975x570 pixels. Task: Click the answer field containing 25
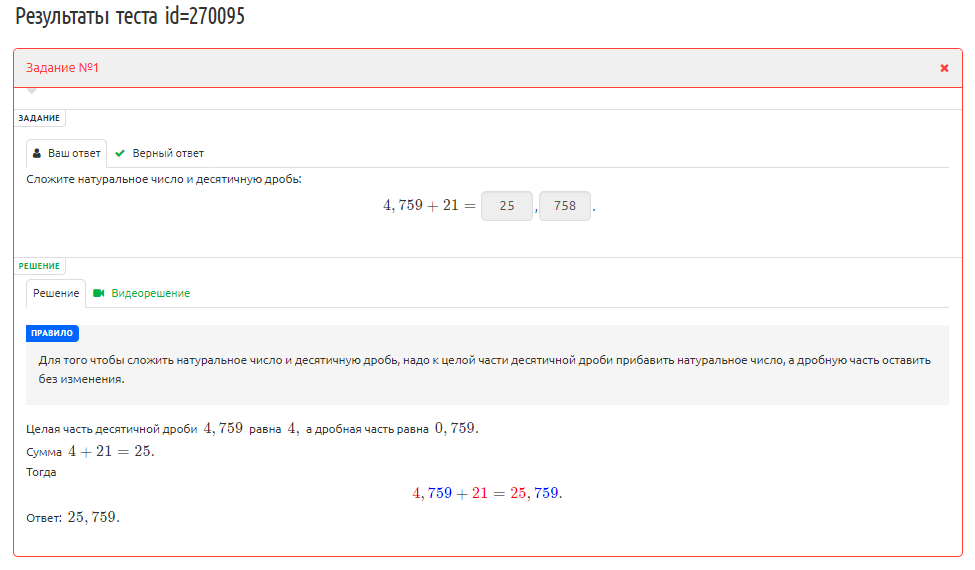pos(507,206)
